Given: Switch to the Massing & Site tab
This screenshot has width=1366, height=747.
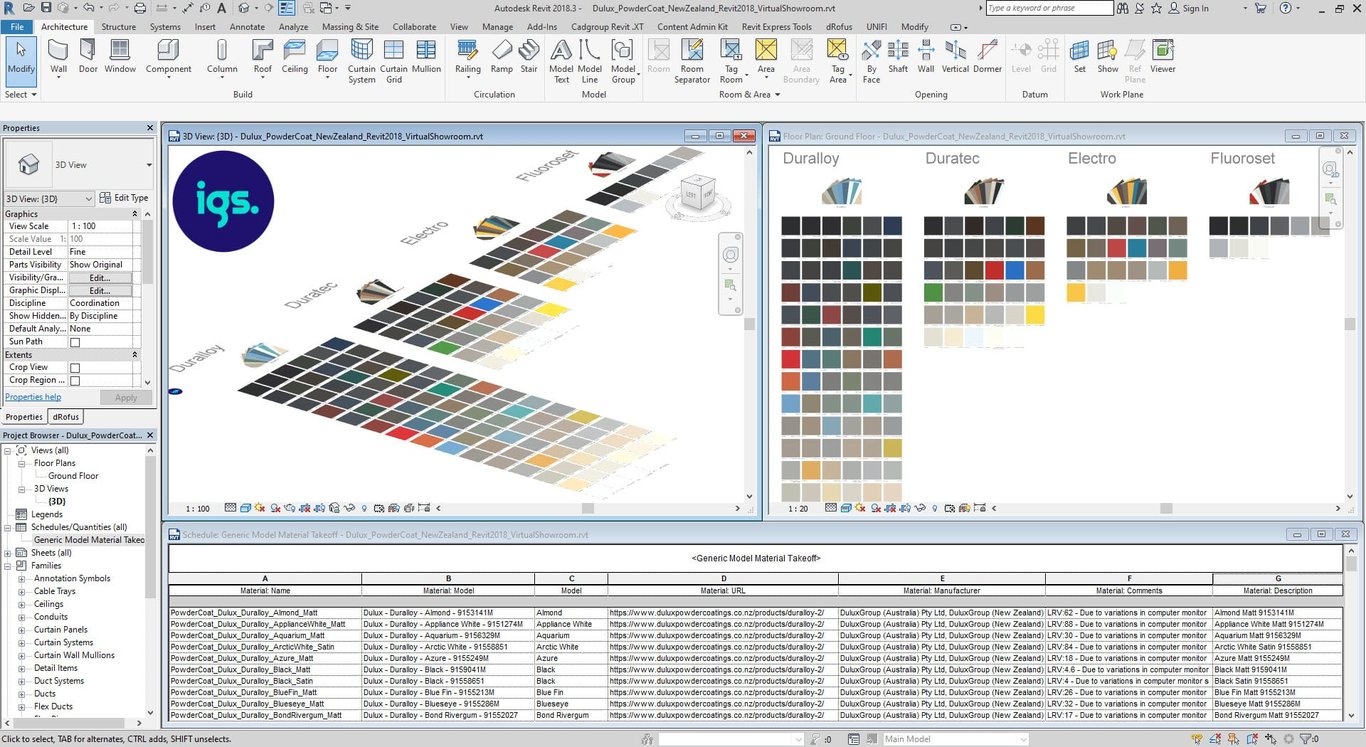Looking at the screenshot, I should (x=350, y=27).
